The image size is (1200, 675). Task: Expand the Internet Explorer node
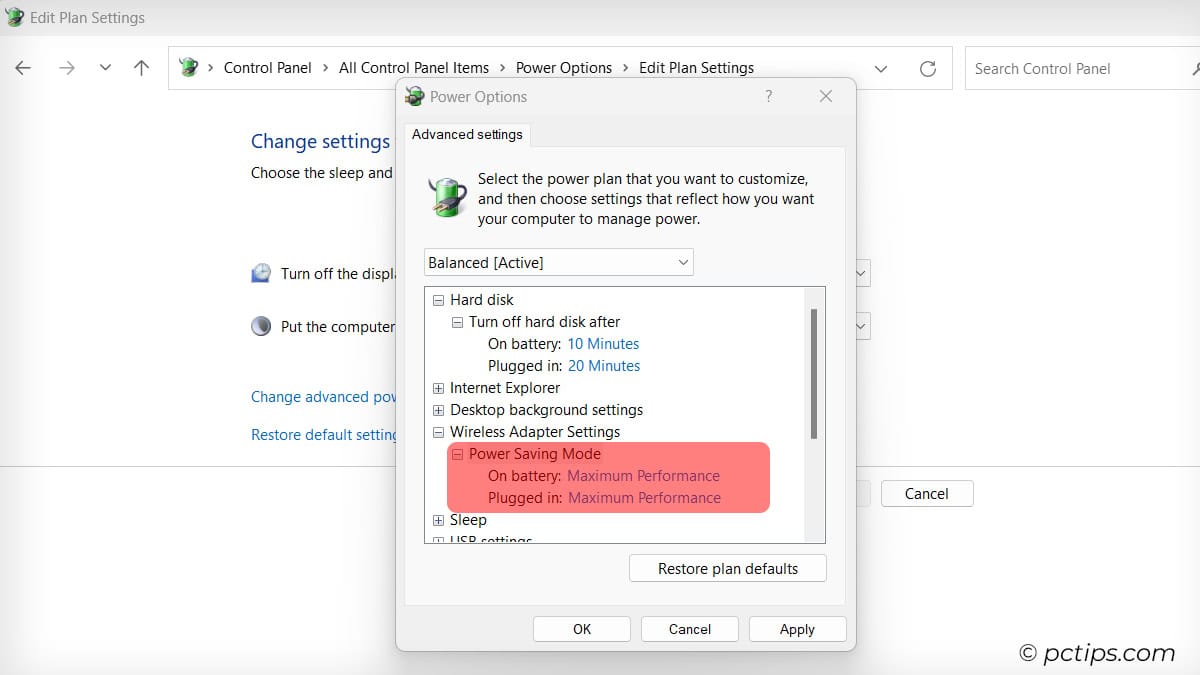[x=438, y=388]
